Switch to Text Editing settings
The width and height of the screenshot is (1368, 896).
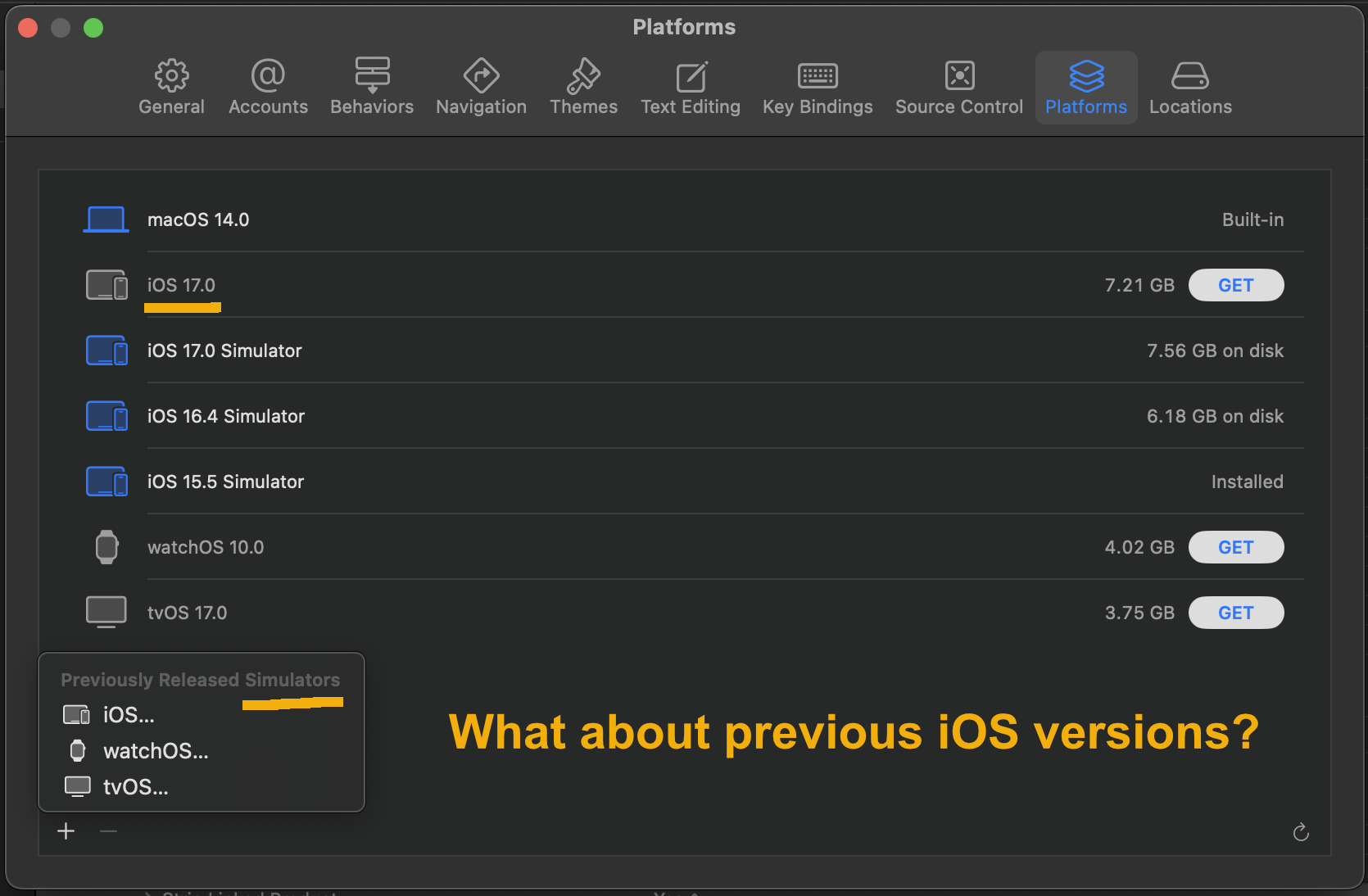[x=691, y=86]
